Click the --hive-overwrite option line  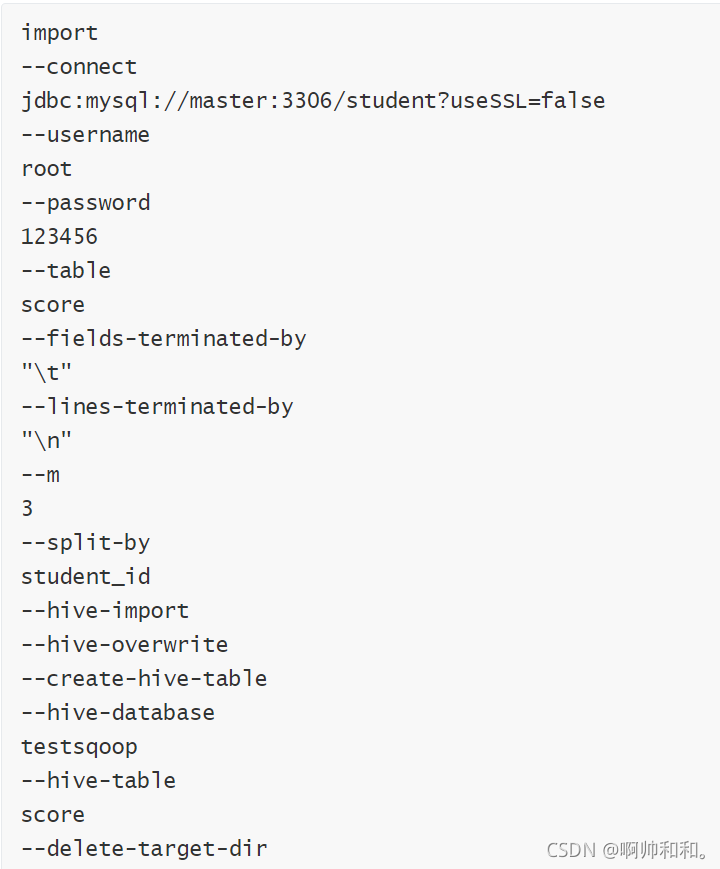click(124, 645)
